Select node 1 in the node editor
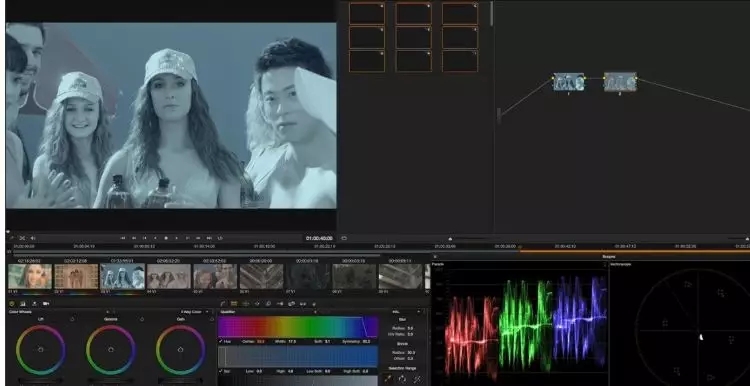This screenshot has width=750, height=386. pyautogui.click(x=569, y=82)
